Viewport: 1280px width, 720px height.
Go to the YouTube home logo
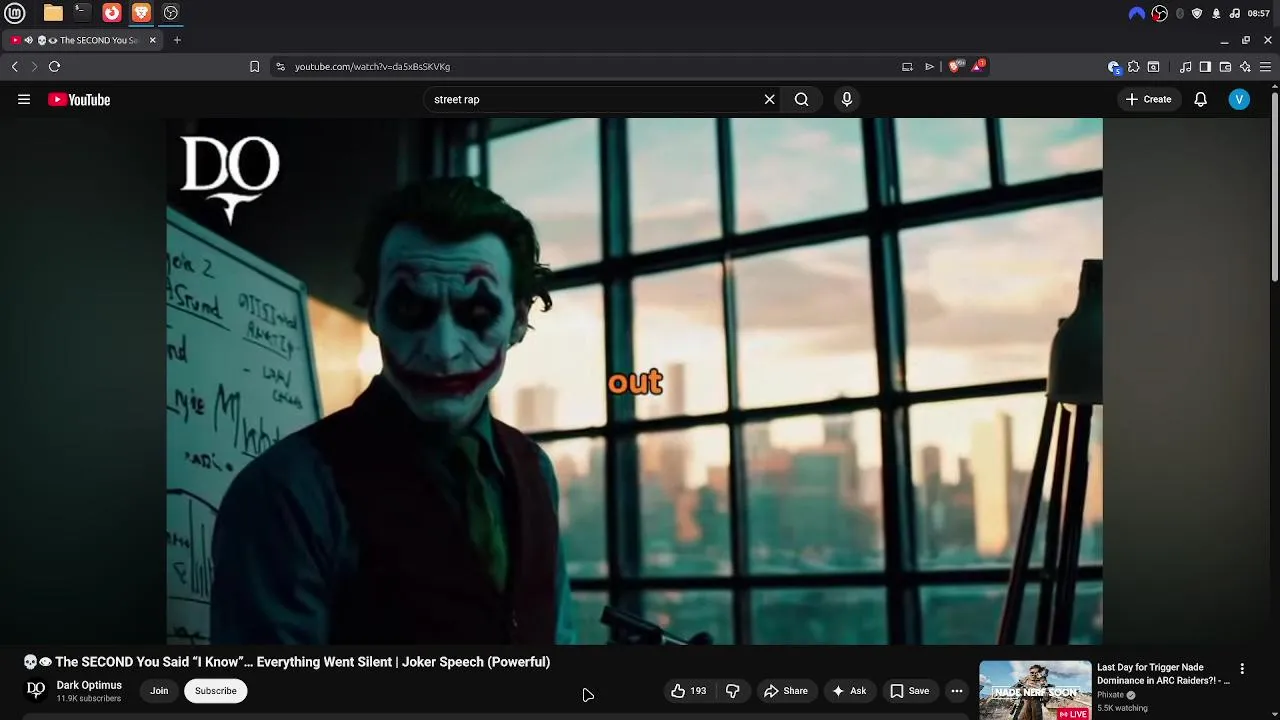[79, 99]
